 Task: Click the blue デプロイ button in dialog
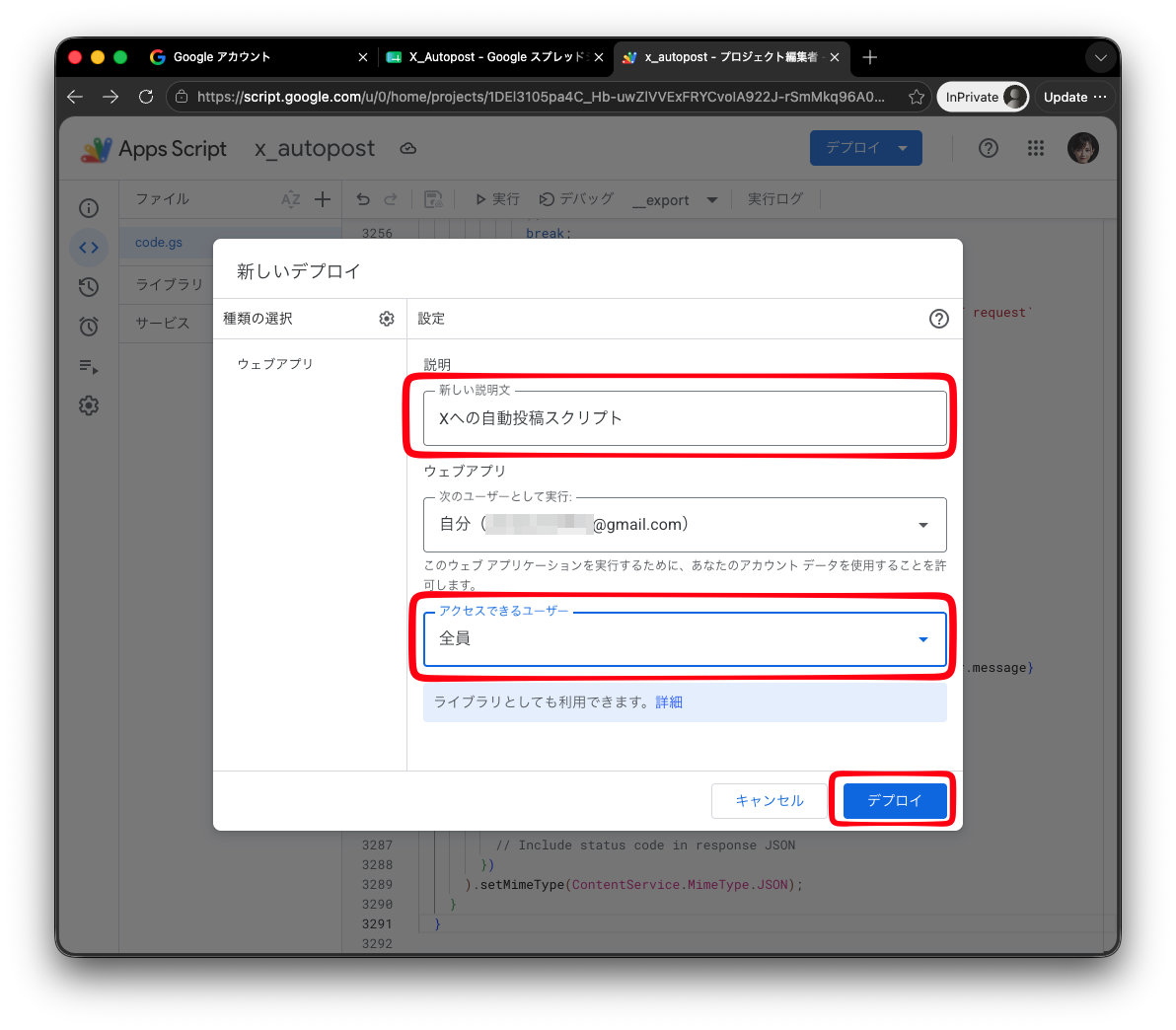894,800
